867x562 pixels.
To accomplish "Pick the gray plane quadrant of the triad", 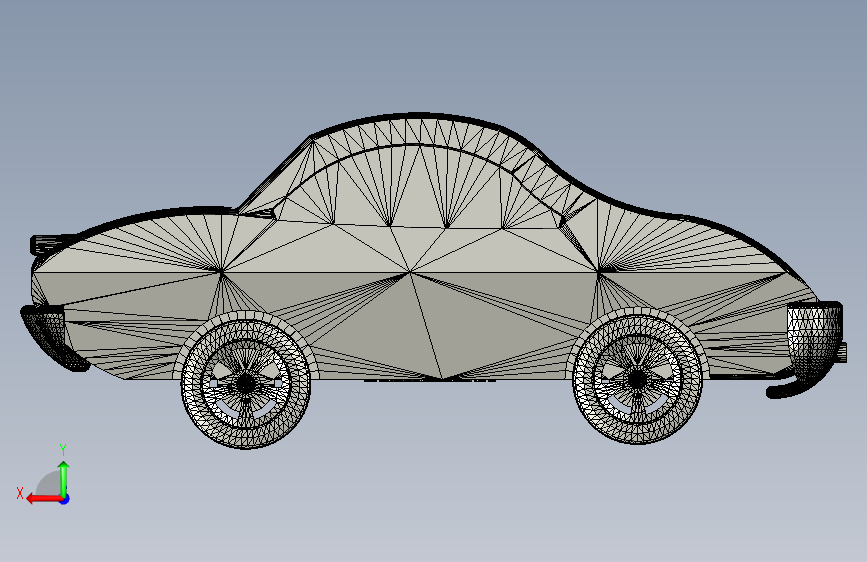I will (49, 484).
